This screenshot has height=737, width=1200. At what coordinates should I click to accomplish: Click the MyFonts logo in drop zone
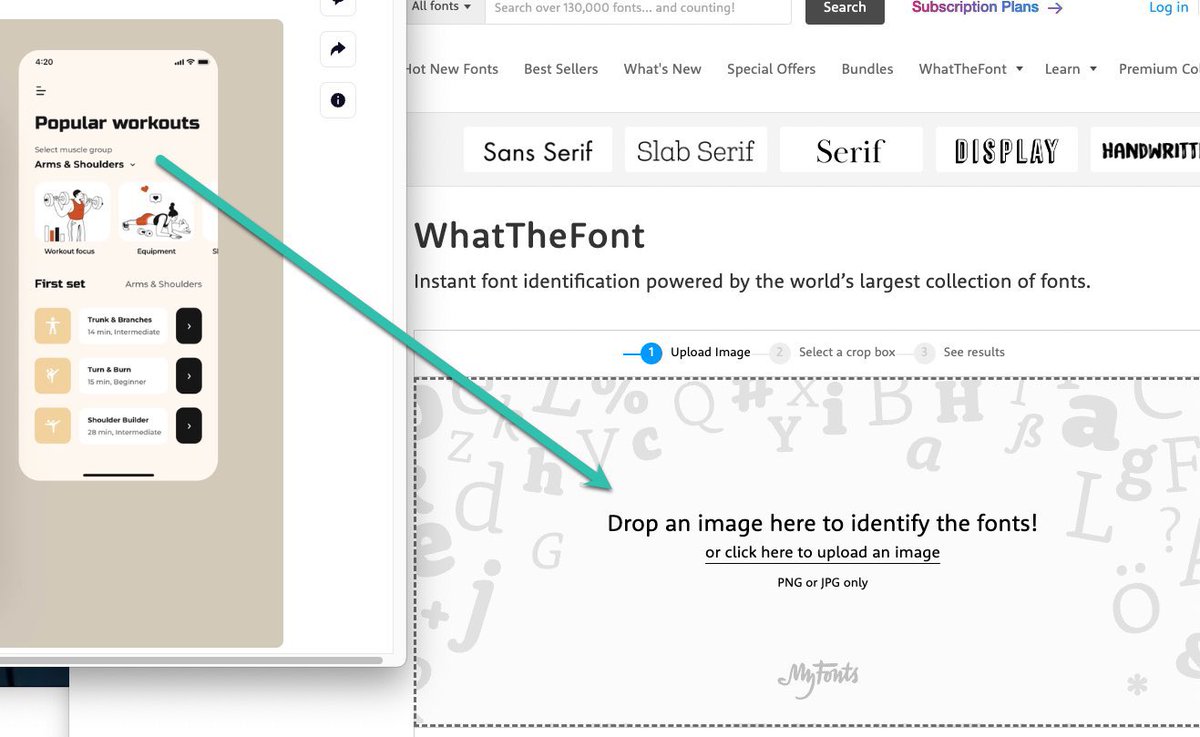click(x=818, y=677)
